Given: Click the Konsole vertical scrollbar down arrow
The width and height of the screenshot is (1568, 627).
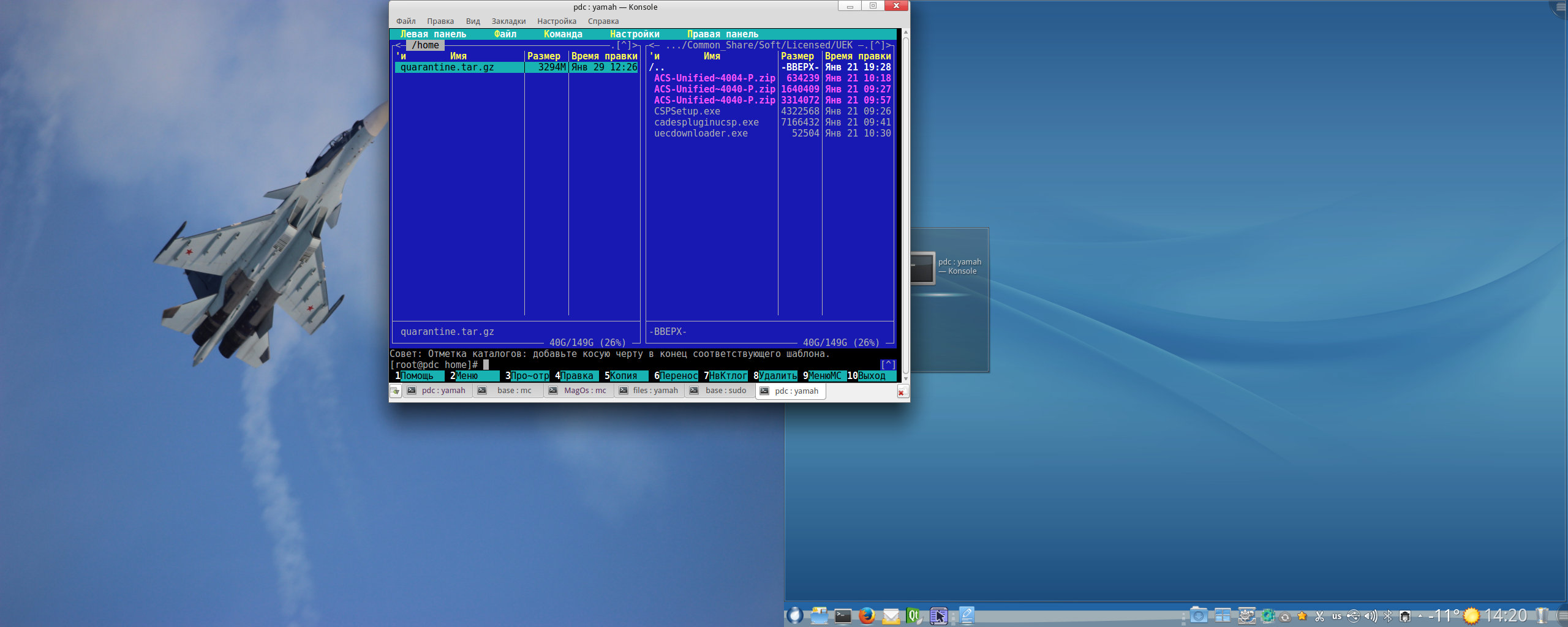Looking at the screenshot, I should point(905,379).
